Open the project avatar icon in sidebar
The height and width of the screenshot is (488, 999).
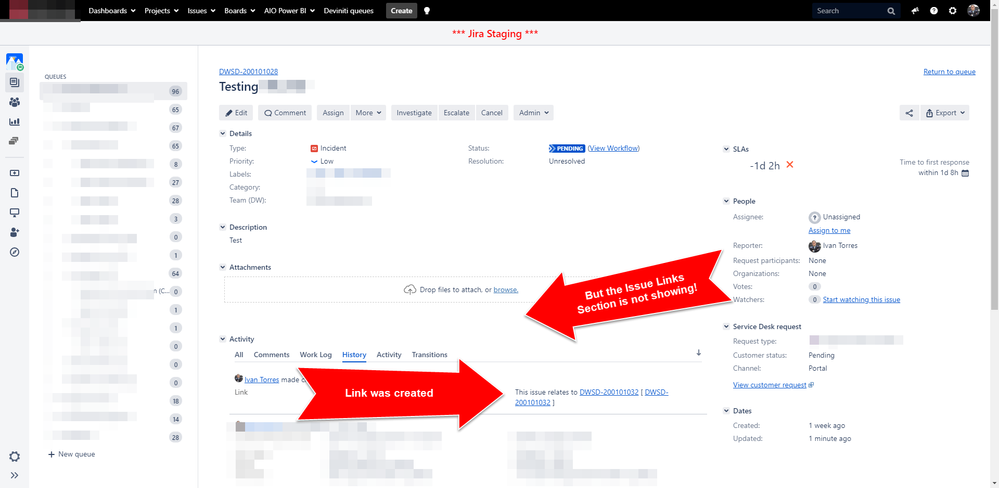click(x=14, y=62)
